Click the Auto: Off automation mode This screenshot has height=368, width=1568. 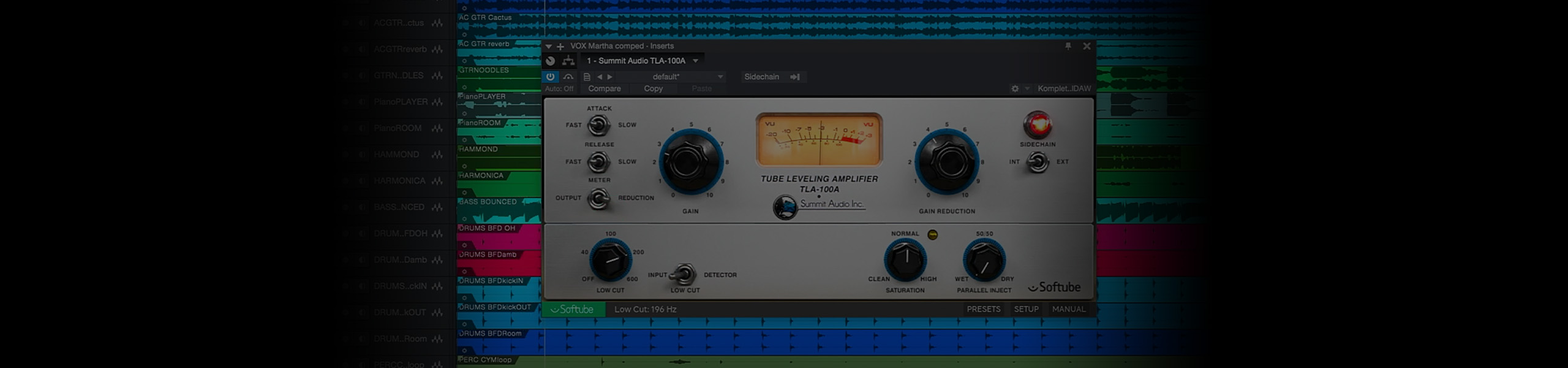tap(559, 89)
